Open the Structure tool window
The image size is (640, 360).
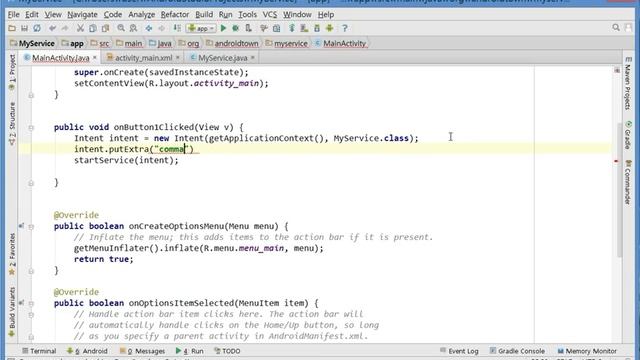point(12,124)
